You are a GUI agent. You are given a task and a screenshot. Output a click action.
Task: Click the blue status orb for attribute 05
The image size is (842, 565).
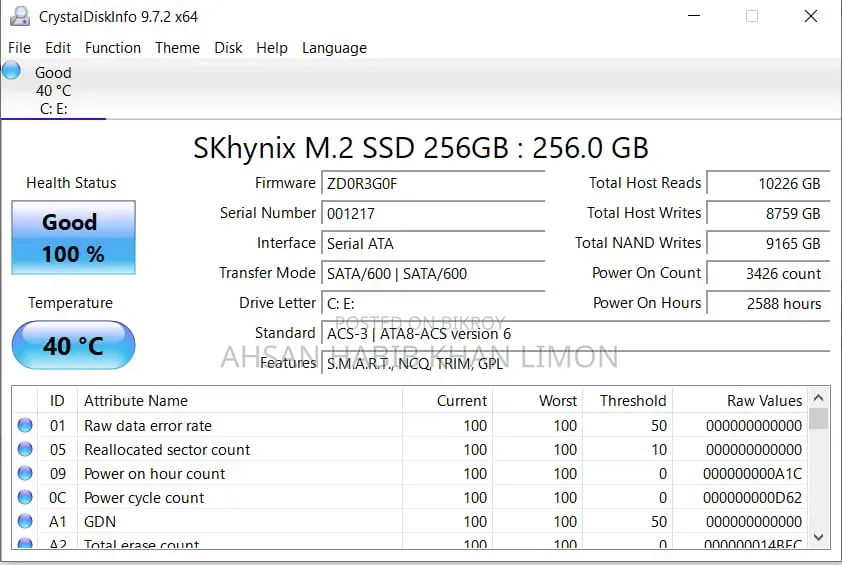pos(25,449)
